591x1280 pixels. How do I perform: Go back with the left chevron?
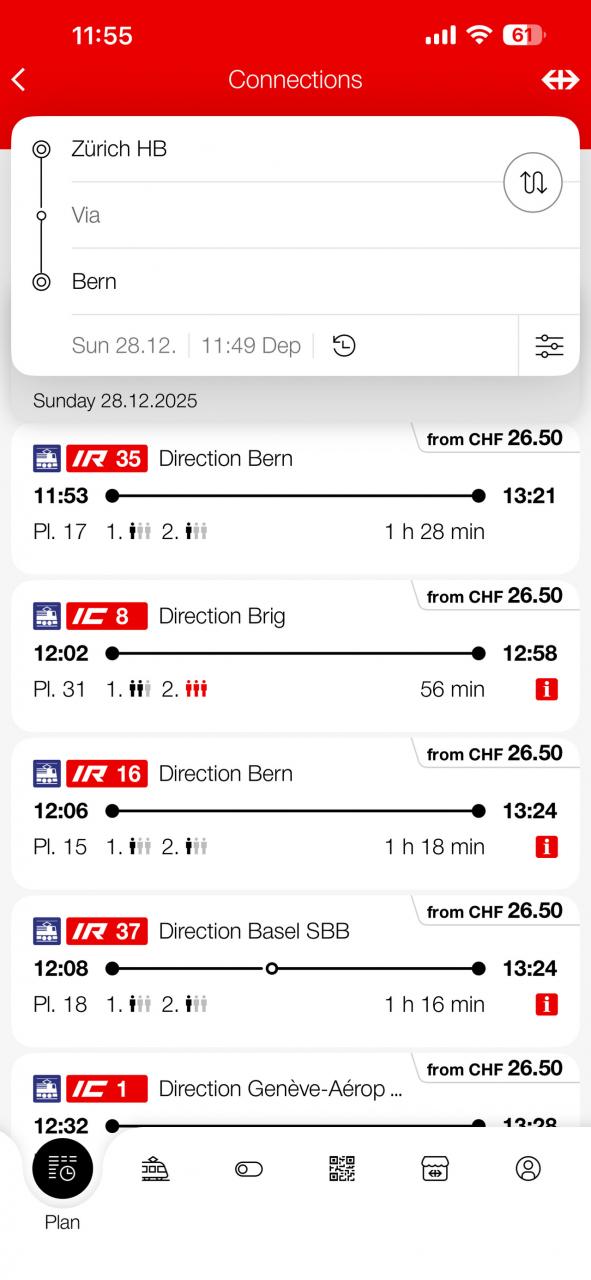18,80
